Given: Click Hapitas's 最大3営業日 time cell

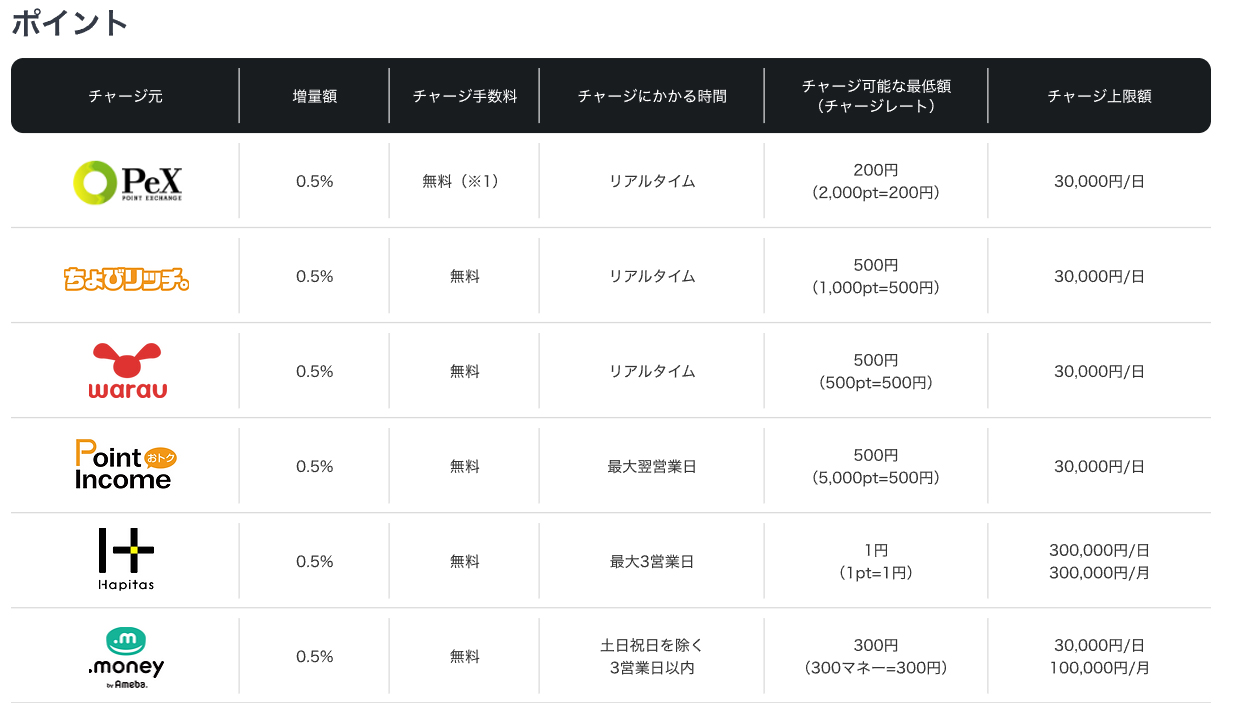Looking at the screenshot, I should [x=652, y=561].
